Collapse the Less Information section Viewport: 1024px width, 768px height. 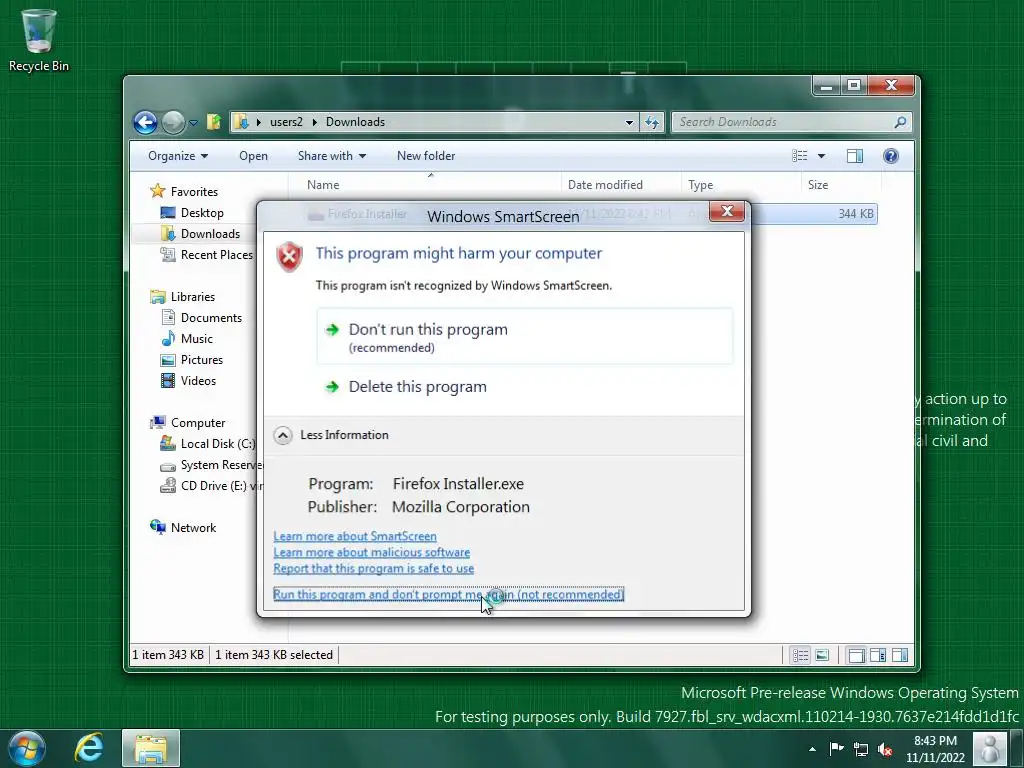(331, 435)
